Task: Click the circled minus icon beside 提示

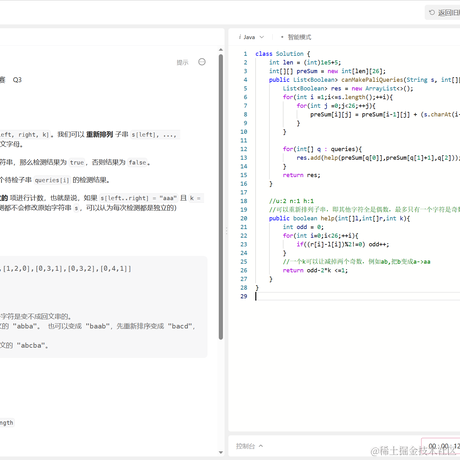Action: pos(202,62)
